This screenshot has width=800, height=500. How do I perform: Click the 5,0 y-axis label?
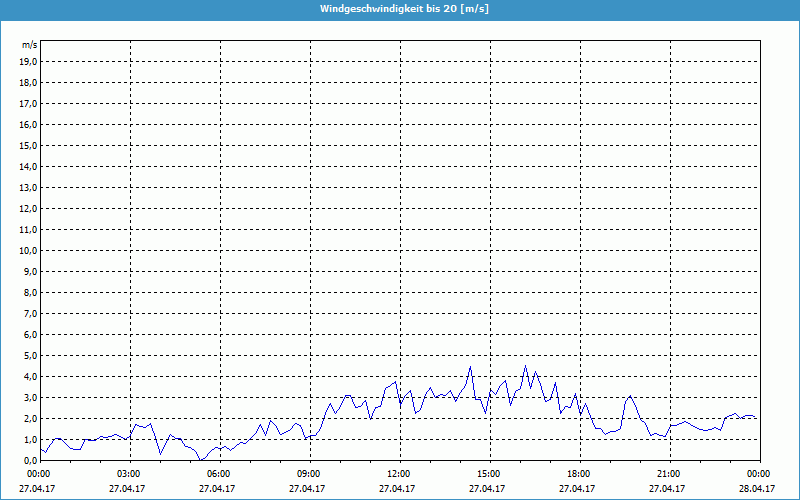pos(31,355)
